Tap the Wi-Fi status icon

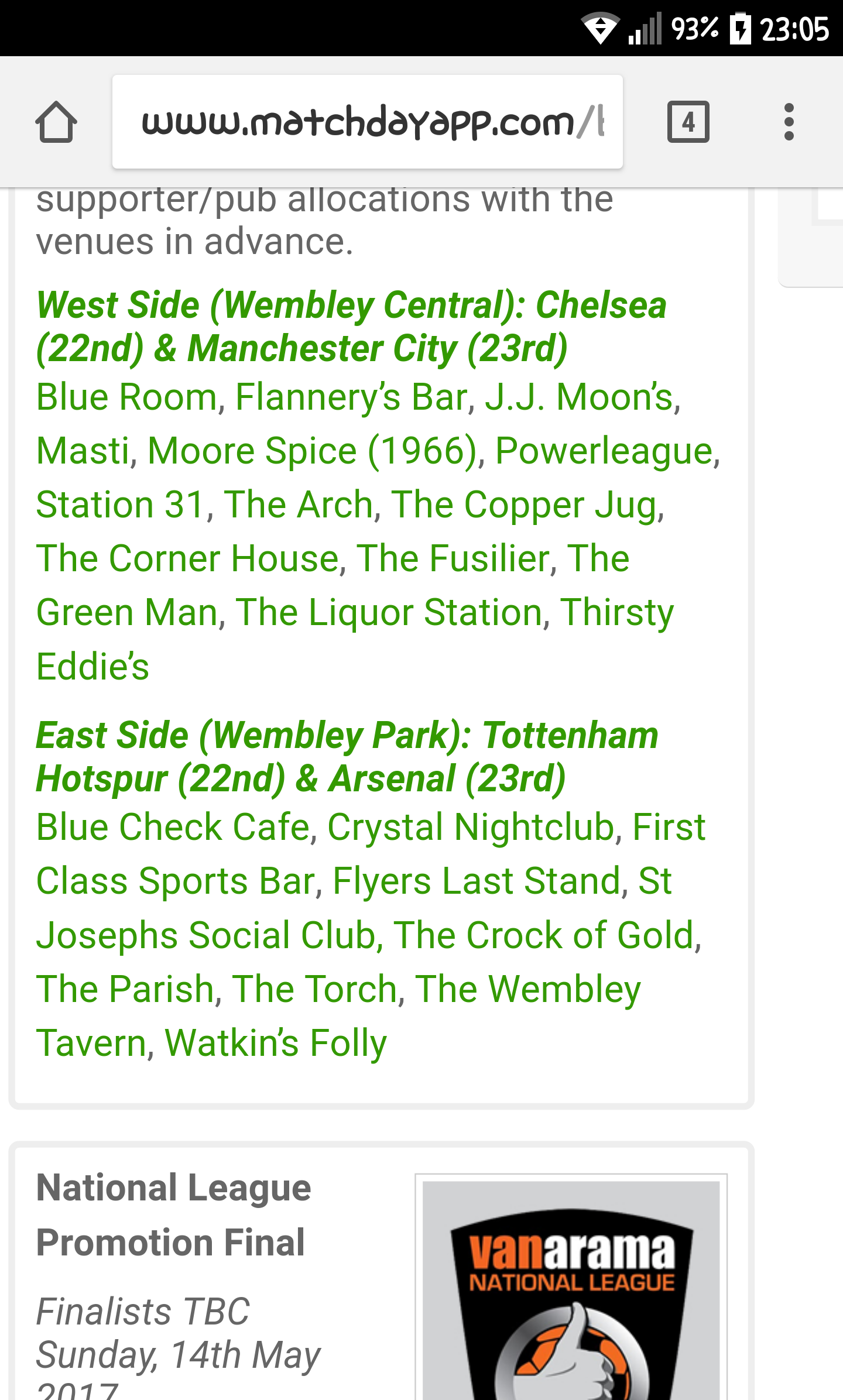600,28
